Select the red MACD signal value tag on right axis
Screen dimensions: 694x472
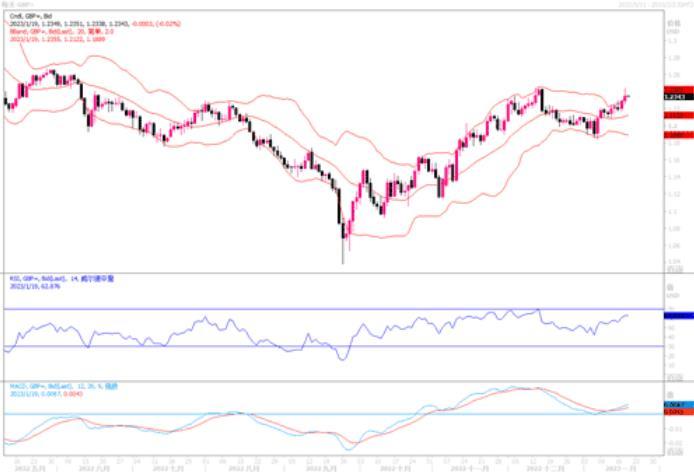[x=676, y=410]
